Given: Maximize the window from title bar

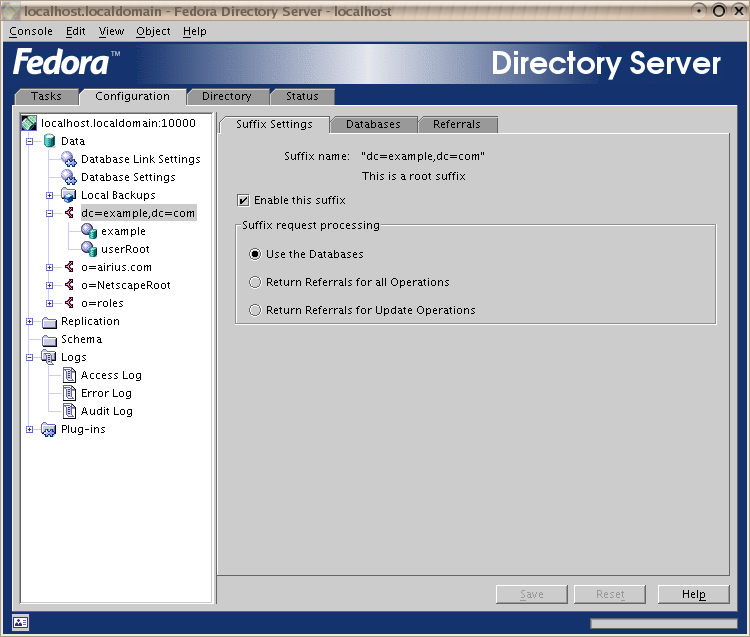Looking at the screenshot, I should [x=719, y=11].
